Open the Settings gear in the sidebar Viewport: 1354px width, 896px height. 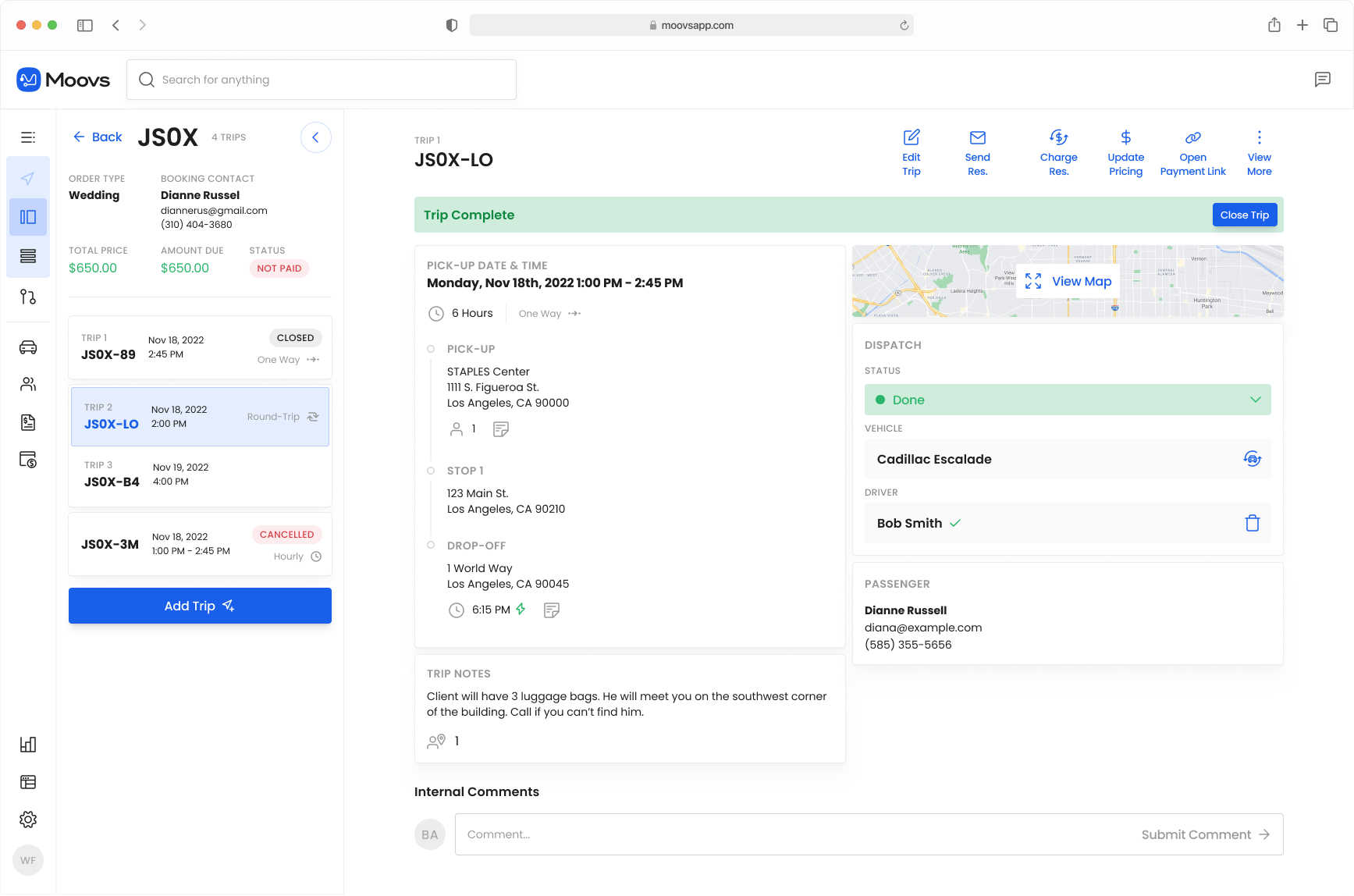(28, 819)
